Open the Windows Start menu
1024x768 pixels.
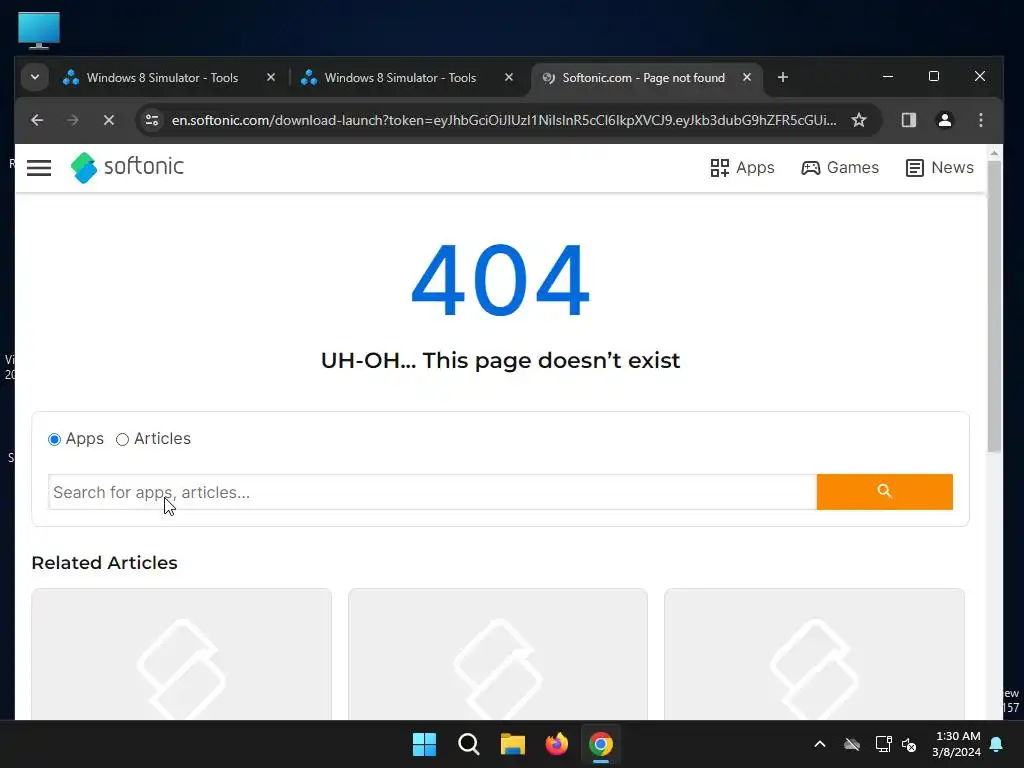click(x=424, y=744)
